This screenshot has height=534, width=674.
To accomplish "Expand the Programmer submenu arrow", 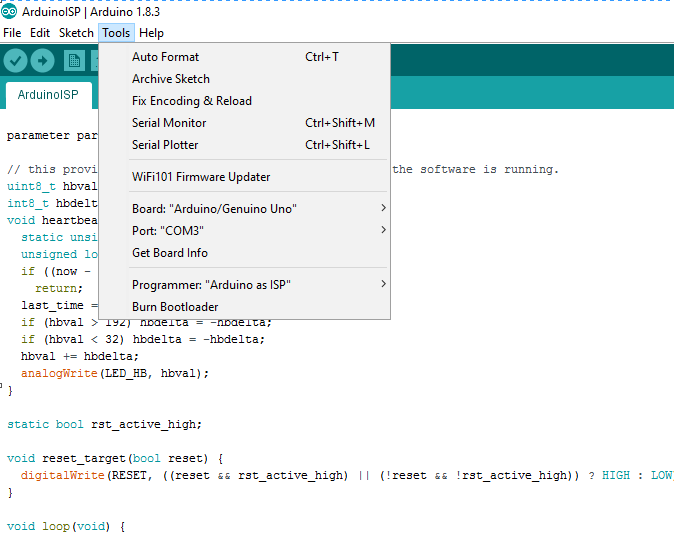I will pos(382,285).
